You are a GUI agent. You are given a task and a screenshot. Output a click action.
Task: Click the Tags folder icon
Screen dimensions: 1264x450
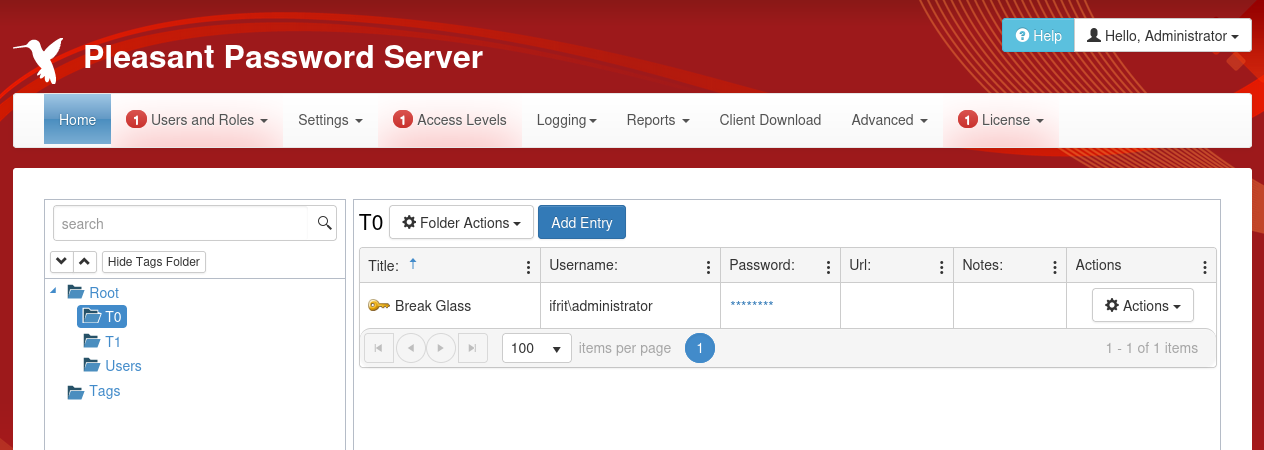point(75,391)
